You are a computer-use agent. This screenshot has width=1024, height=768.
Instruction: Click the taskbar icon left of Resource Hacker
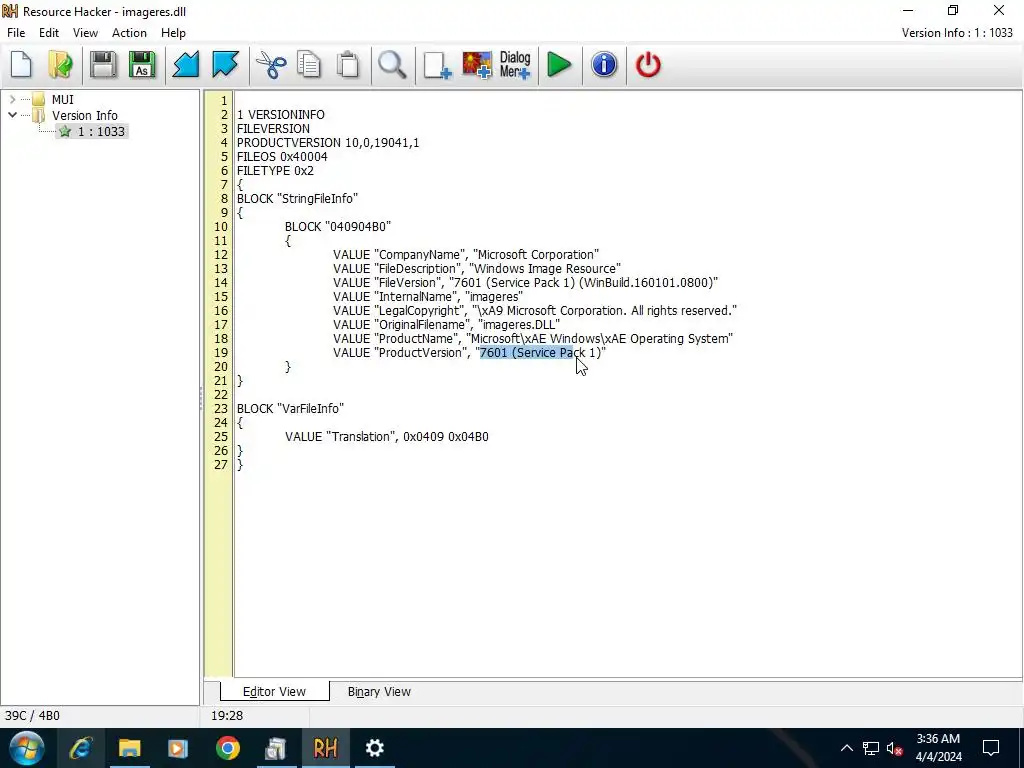click(276, 748)
